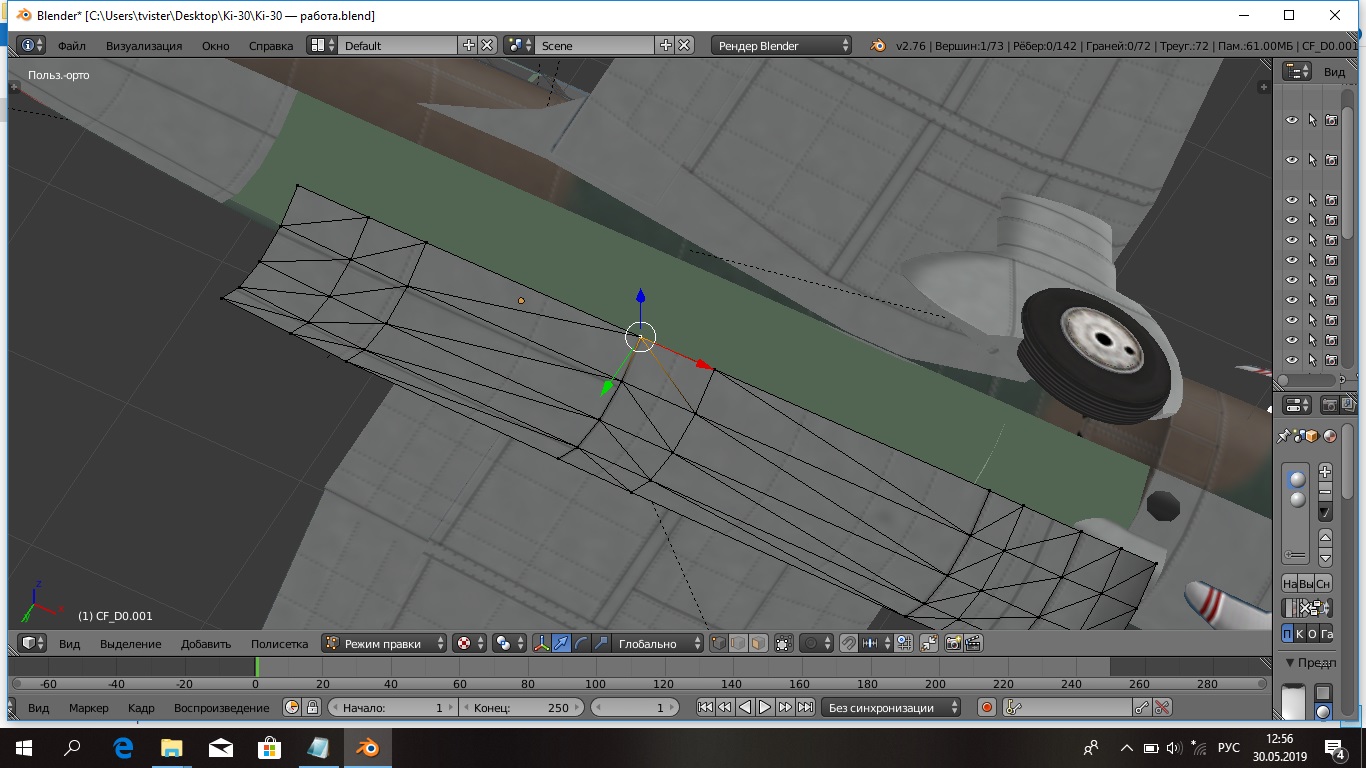The height and width of the screenshot is (768, 1366).
Task: Expand the Без синхронизации sync dropdown
Action: click(x=891, y=708)
